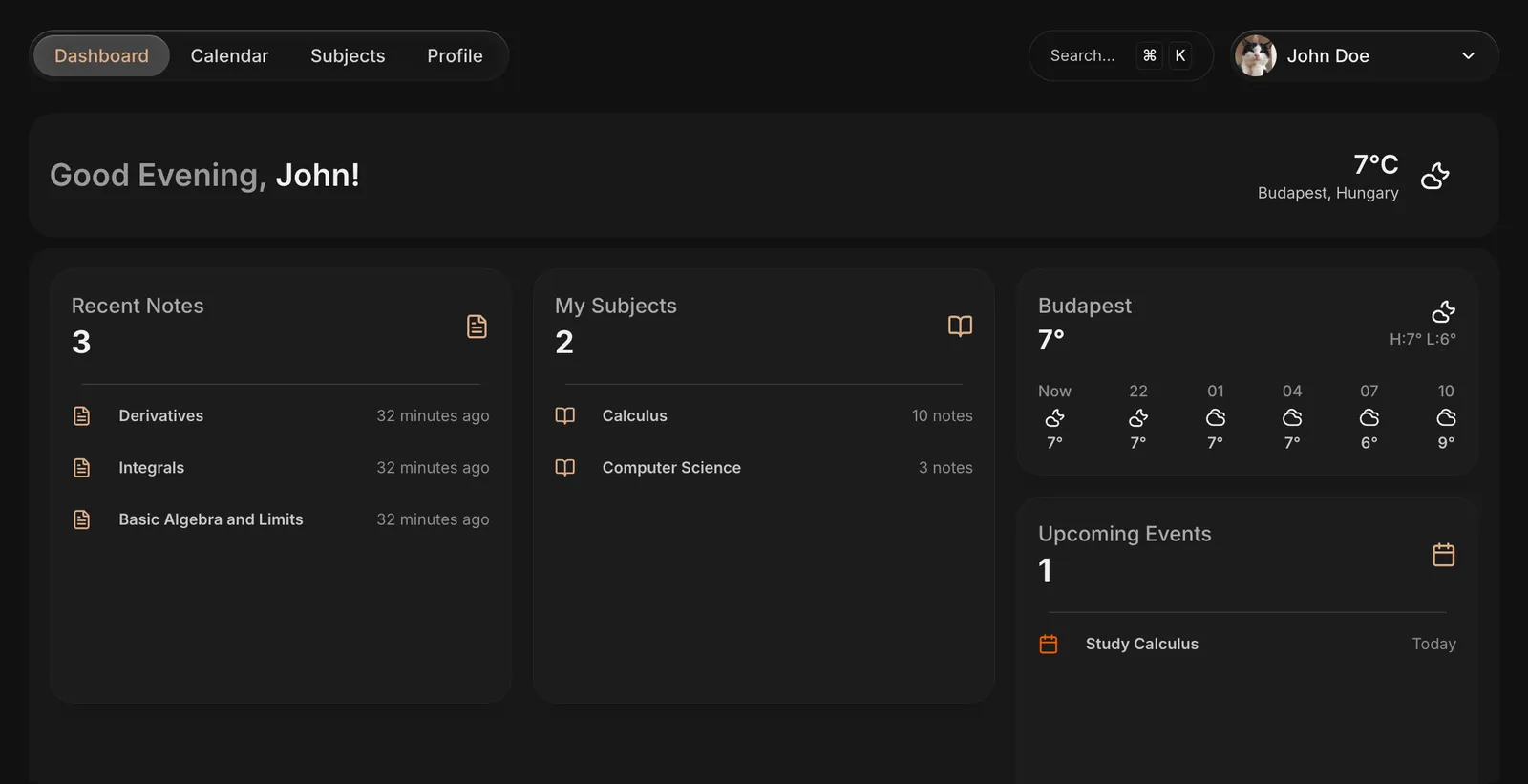Click the 'Today' date on Study Calculus

1433,645
